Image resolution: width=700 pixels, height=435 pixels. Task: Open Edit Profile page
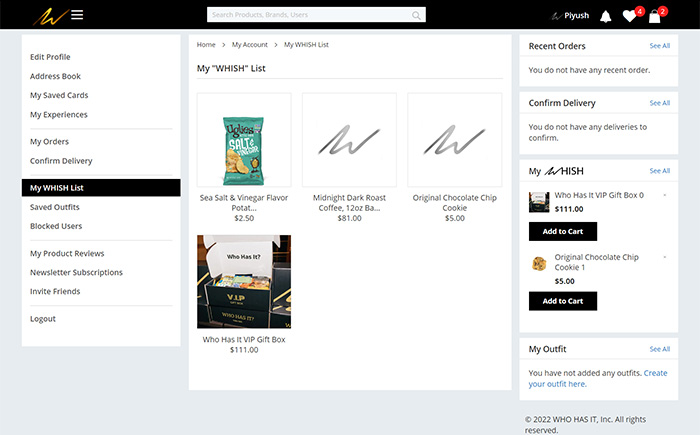(x=50, y=57)
